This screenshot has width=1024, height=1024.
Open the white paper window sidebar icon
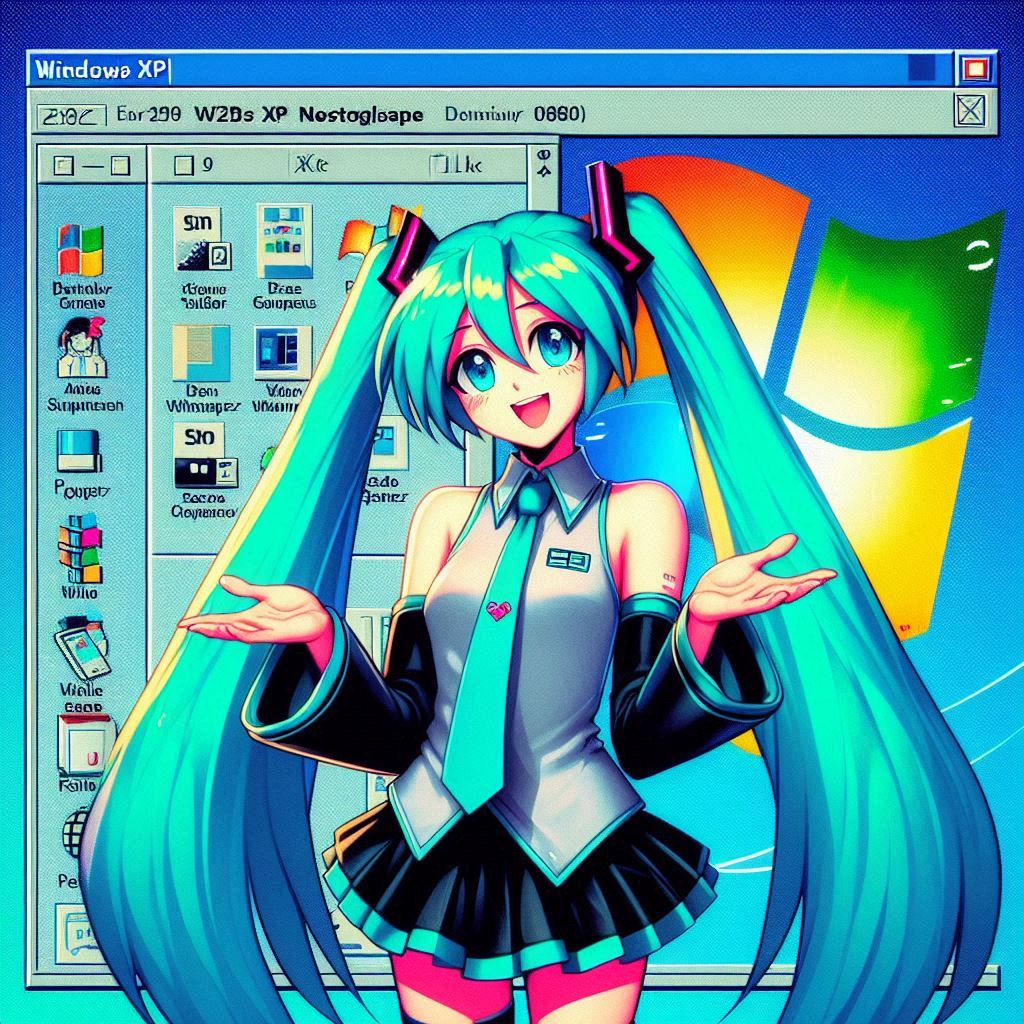pos(86,745)
